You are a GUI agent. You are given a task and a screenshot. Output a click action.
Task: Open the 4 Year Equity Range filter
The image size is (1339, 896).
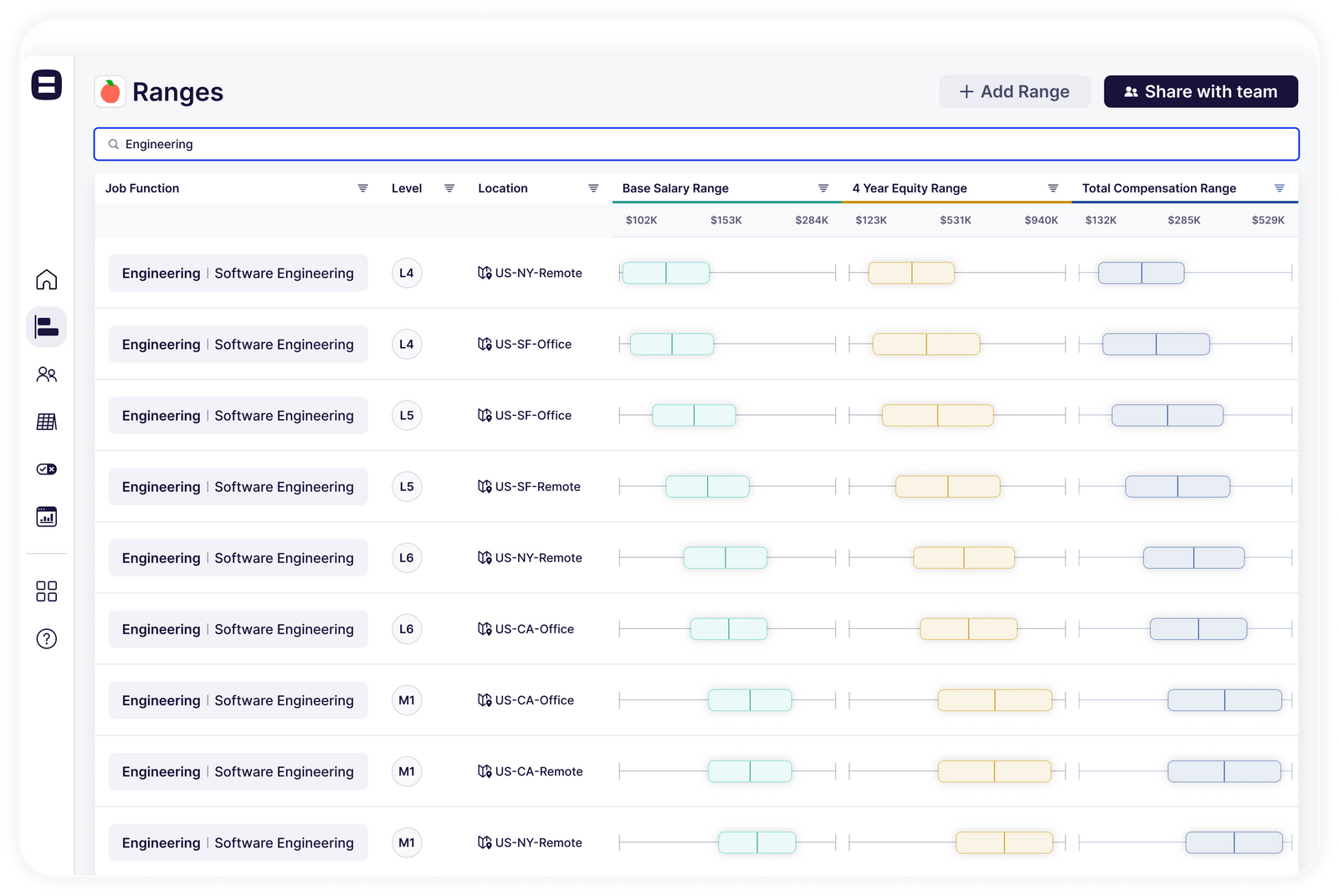1053,188
